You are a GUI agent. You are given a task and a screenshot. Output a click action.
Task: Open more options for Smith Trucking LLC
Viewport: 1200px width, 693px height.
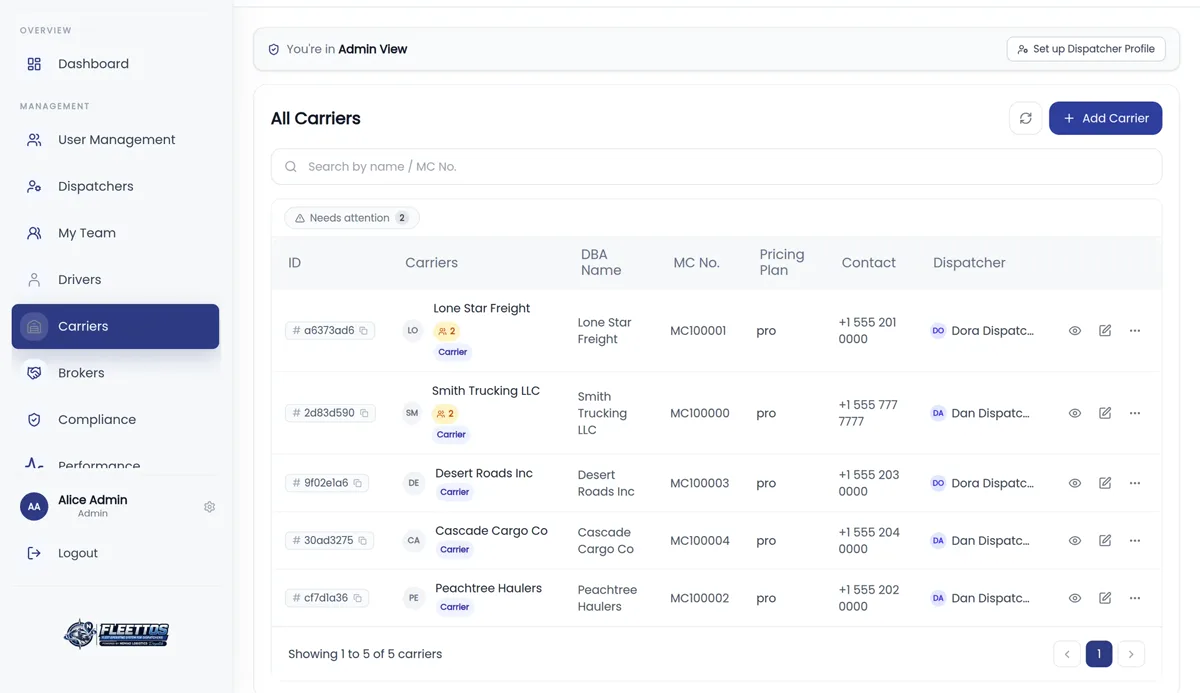point(1135,413)
